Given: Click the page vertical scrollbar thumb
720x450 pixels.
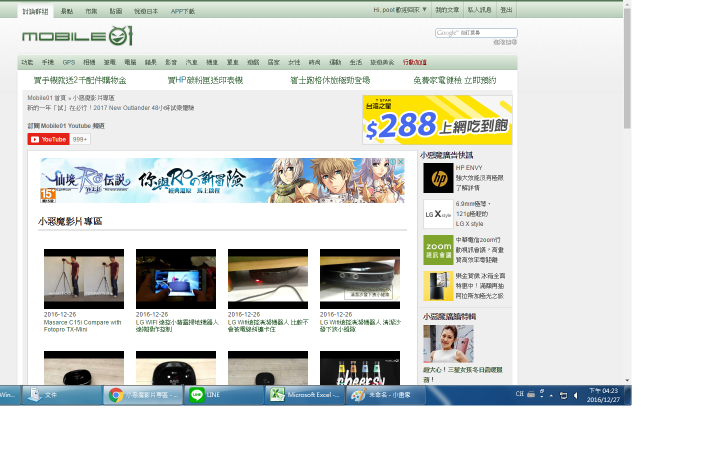Looking at the screenshot, I should (627, 68).
